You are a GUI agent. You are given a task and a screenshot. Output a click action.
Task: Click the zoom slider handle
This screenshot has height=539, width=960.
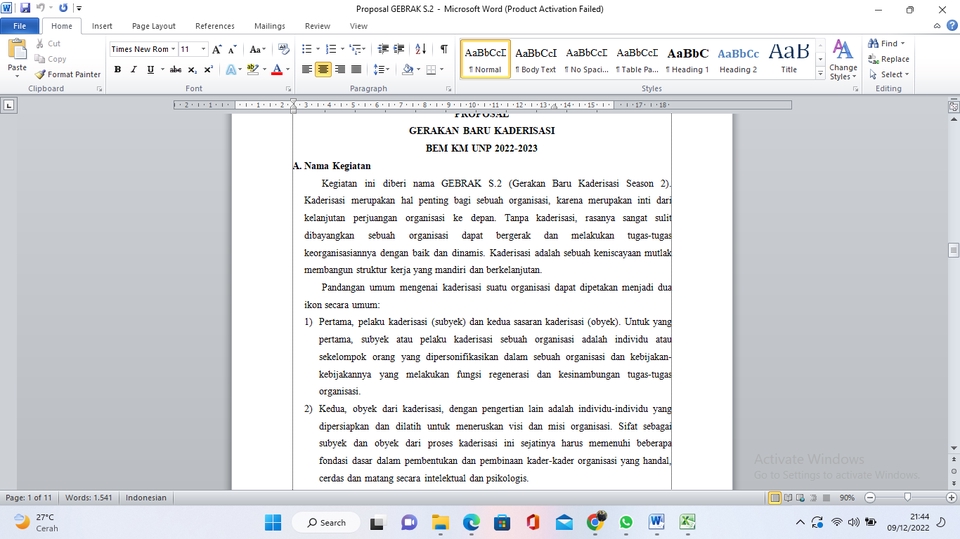point(907,498)
